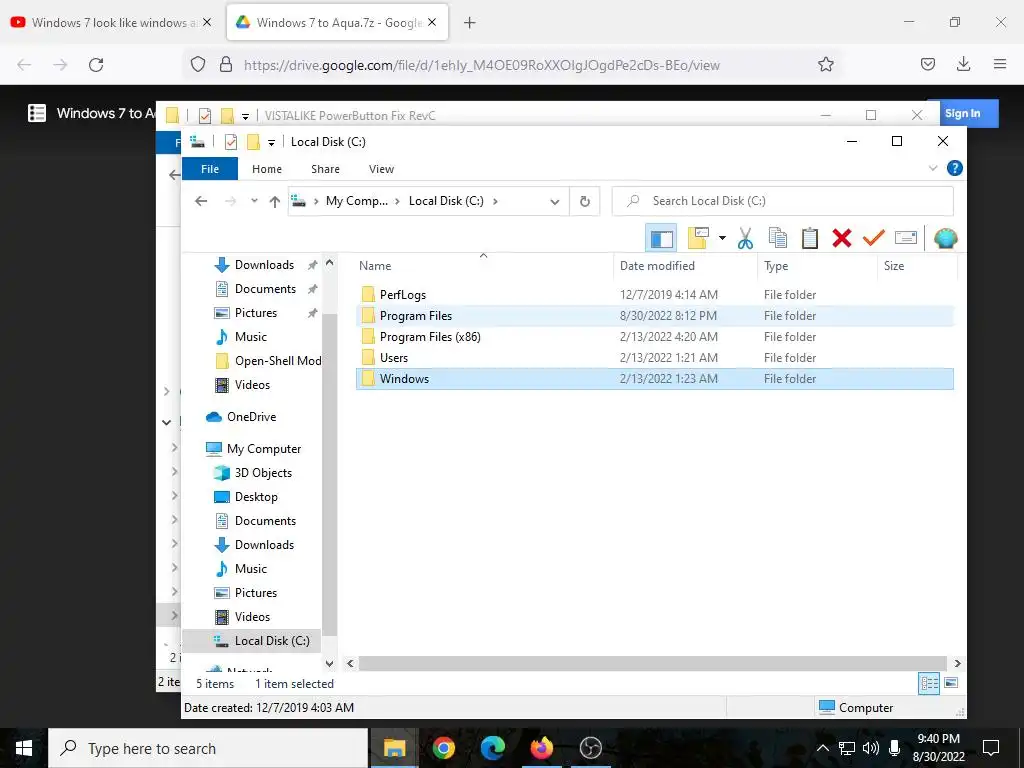Viewport: 1024px width, 768px height.
Task: Open the recent locations dropdown arrow
Action: click(x=254, y=201)
